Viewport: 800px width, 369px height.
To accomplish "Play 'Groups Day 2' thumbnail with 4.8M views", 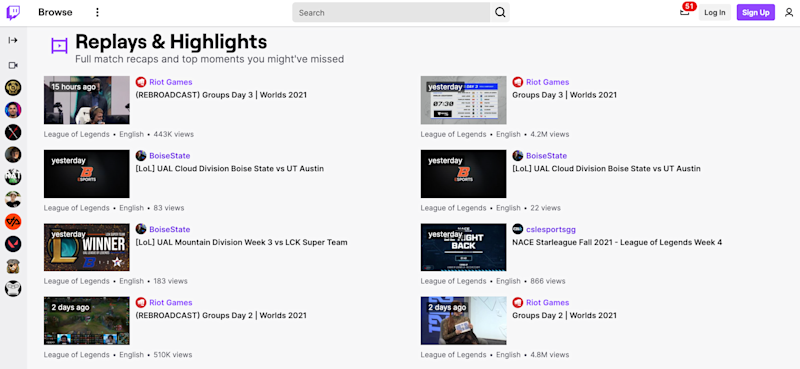I will pyautogui.click(x=463, y=321).
